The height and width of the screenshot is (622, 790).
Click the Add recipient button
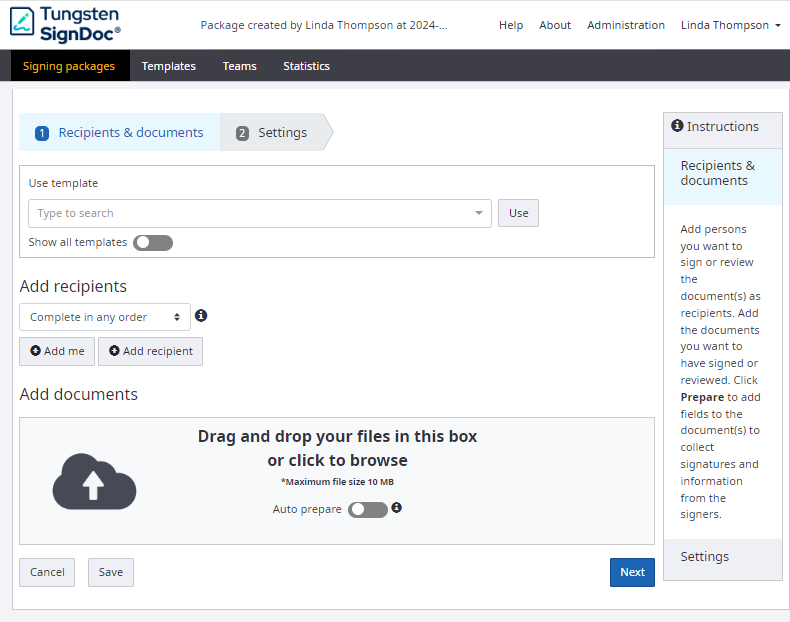click(x=150, y=351)
